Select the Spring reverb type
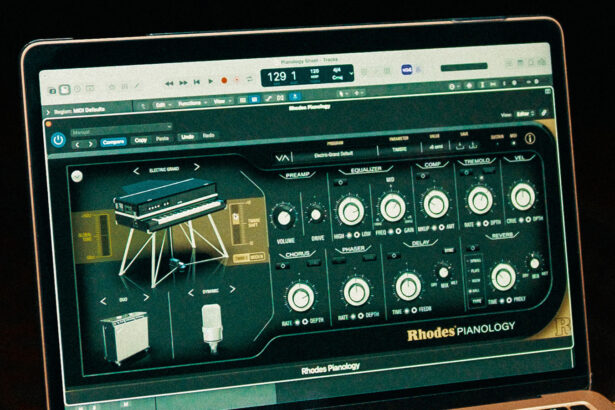 pyautogui.click(x=473, y=261)
